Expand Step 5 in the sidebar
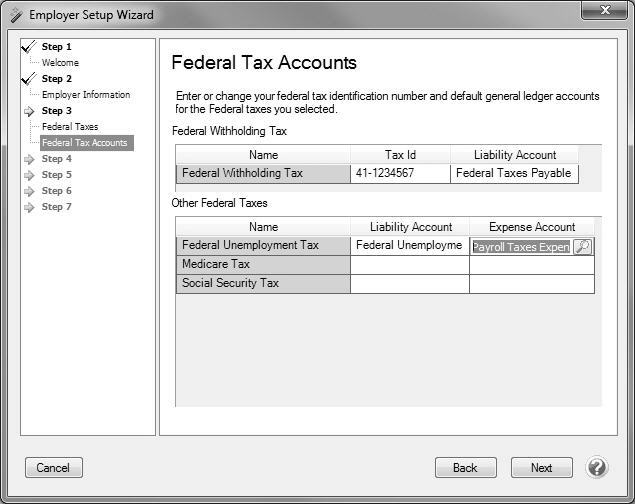The height and width of the screenshot is (504, 635). pos(56,175)
